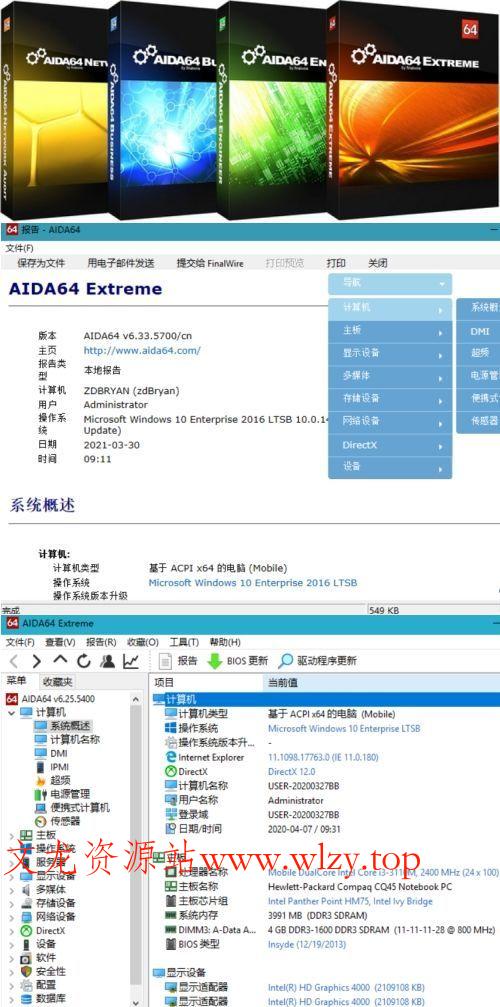The height and width of the screenshot is (1007, 500).
Task: Expand the 存储设备 tree node
Action: [x=12, y=903]
